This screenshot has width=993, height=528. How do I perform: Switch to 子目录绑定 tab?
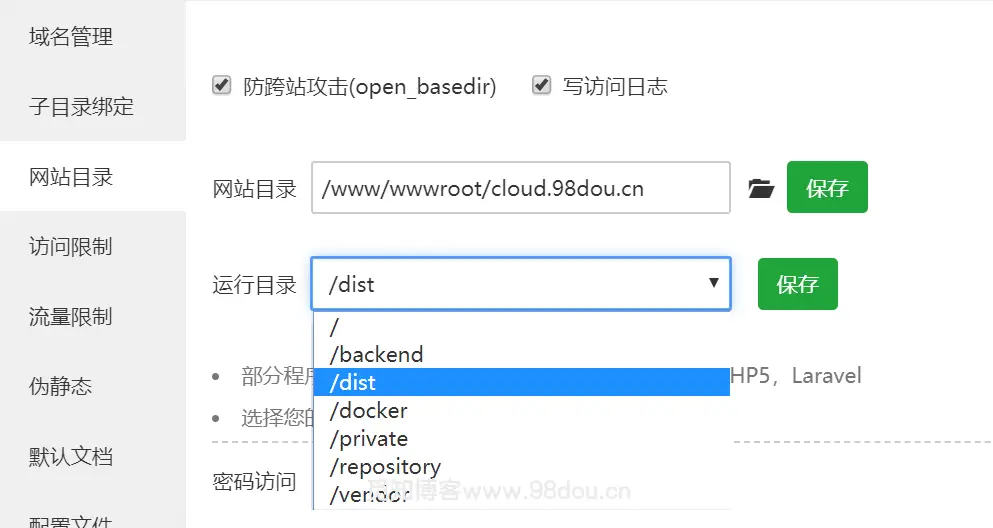[81, 107]
